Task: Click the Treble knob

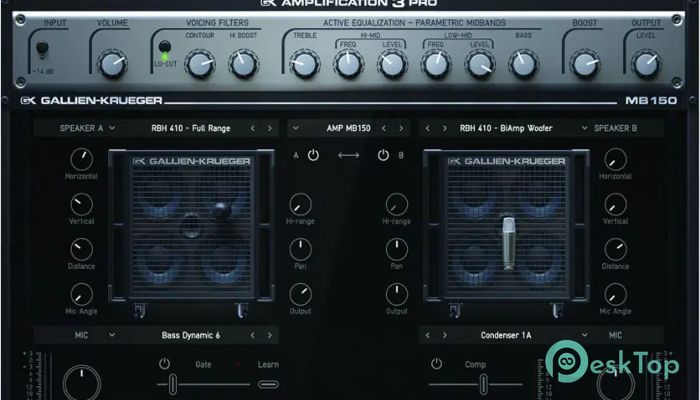Action: click(305, 65)
